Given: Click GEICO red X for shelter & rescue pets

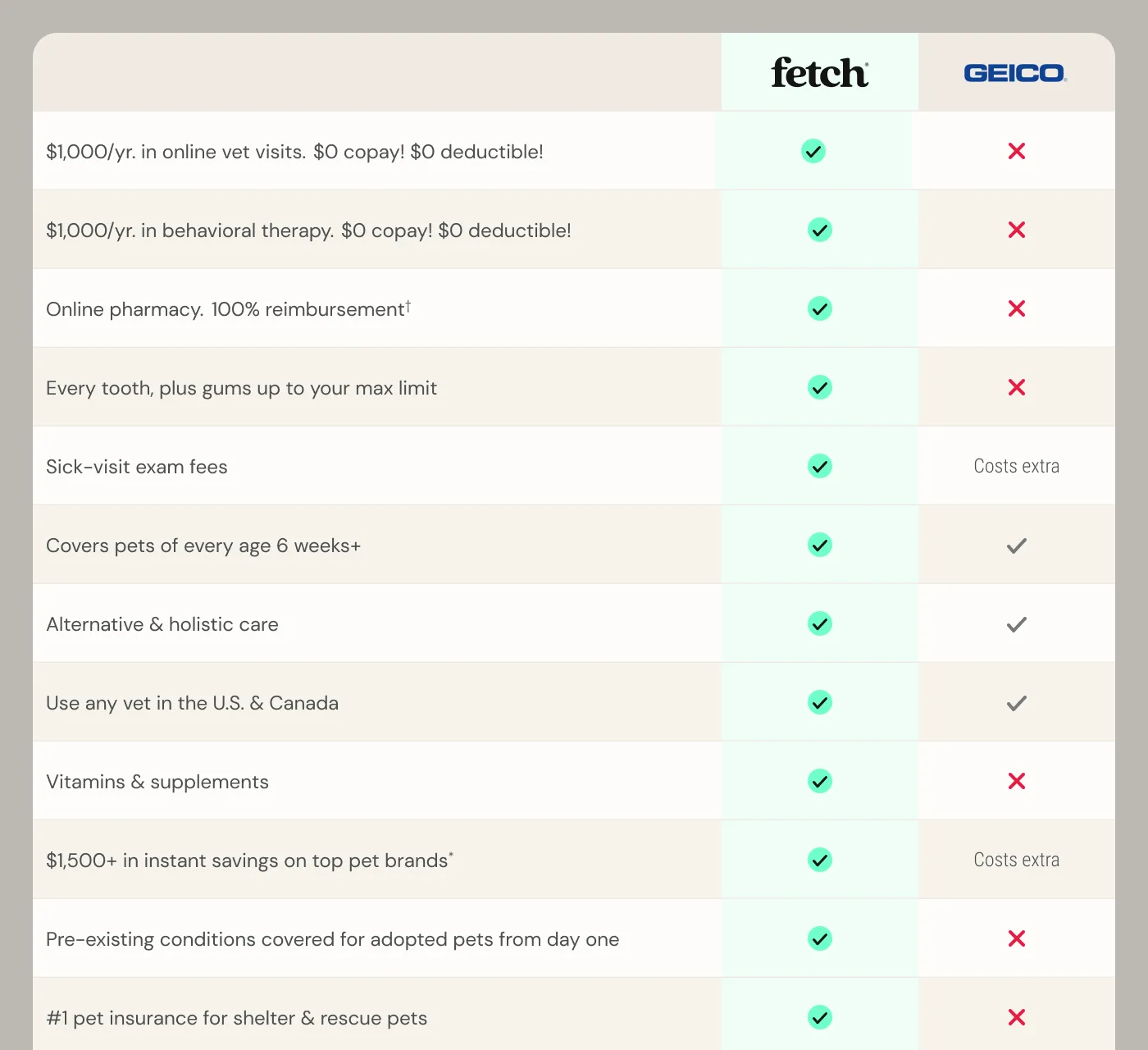Looking at the screenshot, I should coord(1017,1017).
